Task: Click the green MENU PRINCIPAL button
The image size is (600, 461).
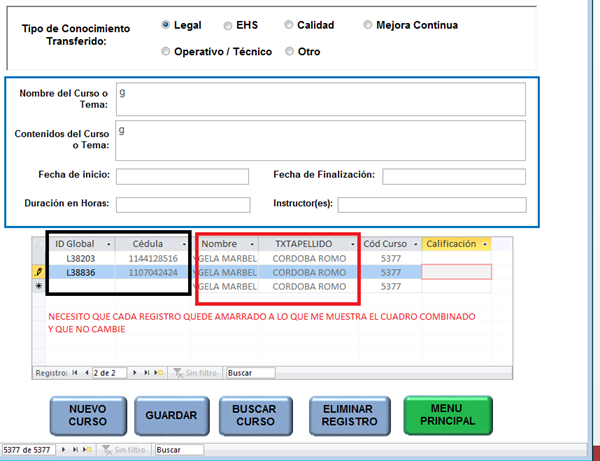Action: (x=448, y=416)
